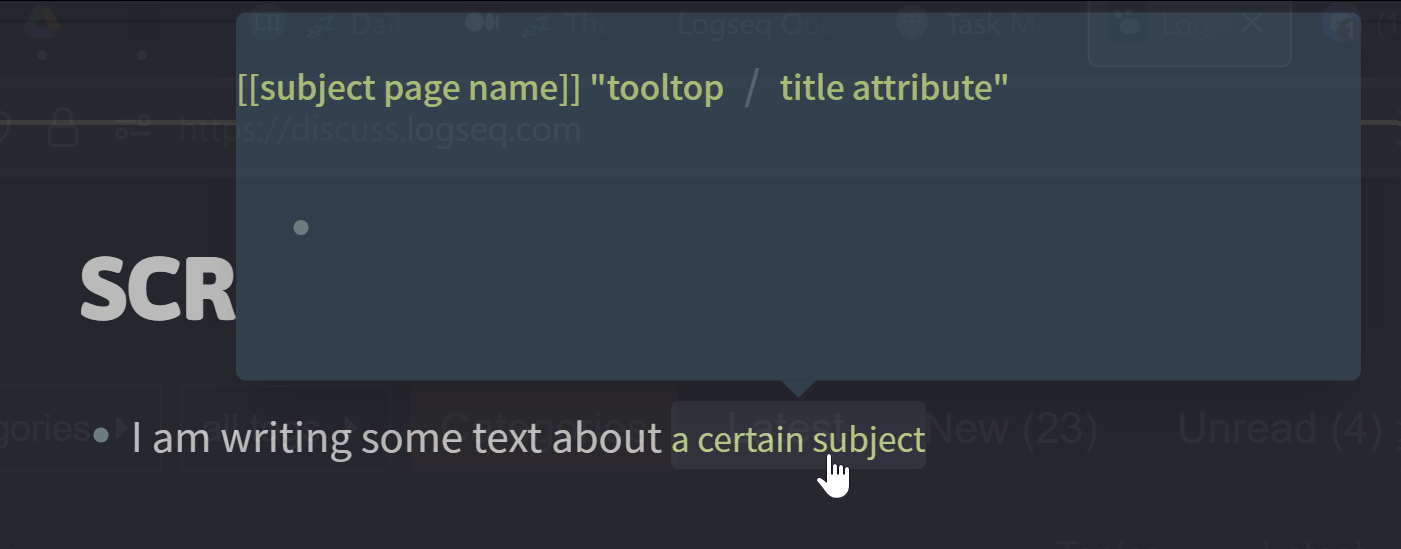Click the padlock icon in the address bar
Image resolution: width=1401 pixels, height=549 pixels.
64,128
